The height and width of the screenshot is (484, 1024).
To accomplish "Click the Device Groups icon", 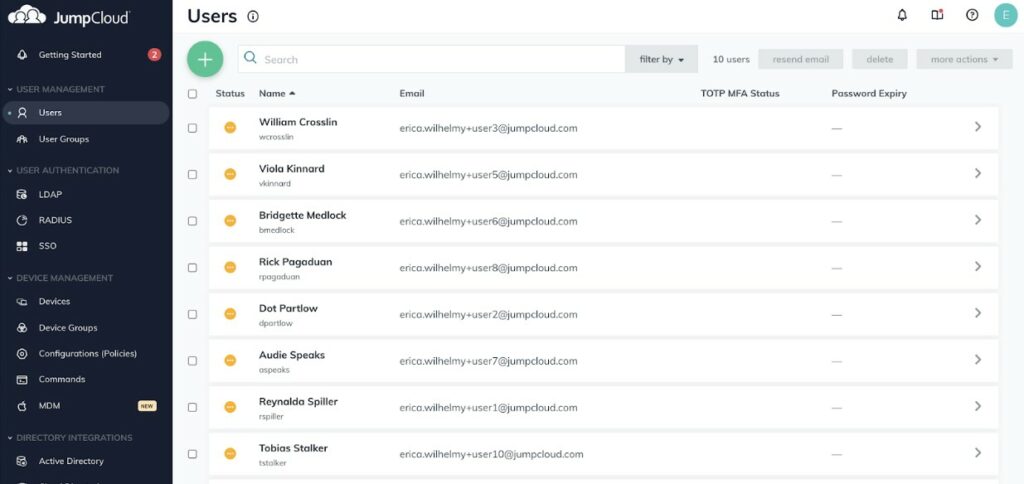I will [22, 328].
